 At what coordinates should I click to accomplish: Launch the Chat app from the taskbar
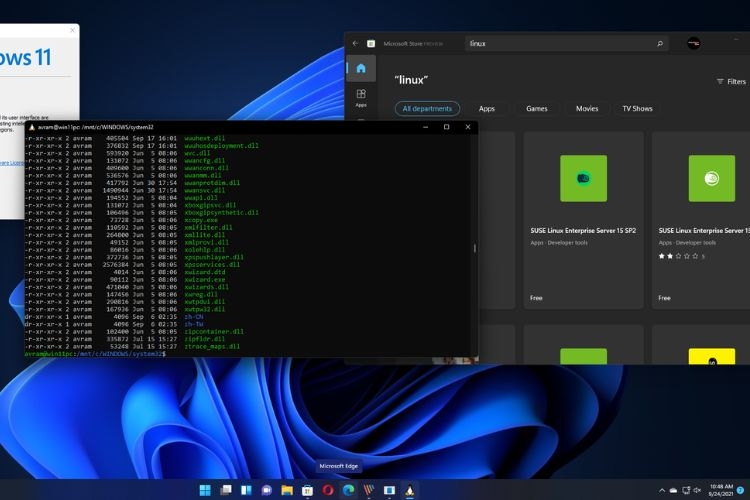point(266,490)
